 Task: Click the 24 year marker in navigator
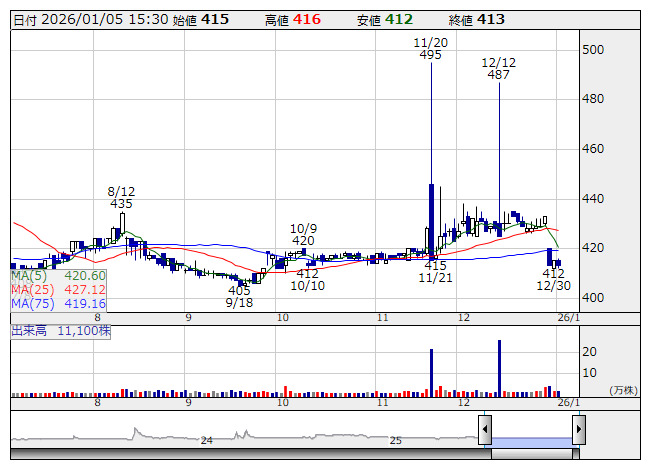207,440
